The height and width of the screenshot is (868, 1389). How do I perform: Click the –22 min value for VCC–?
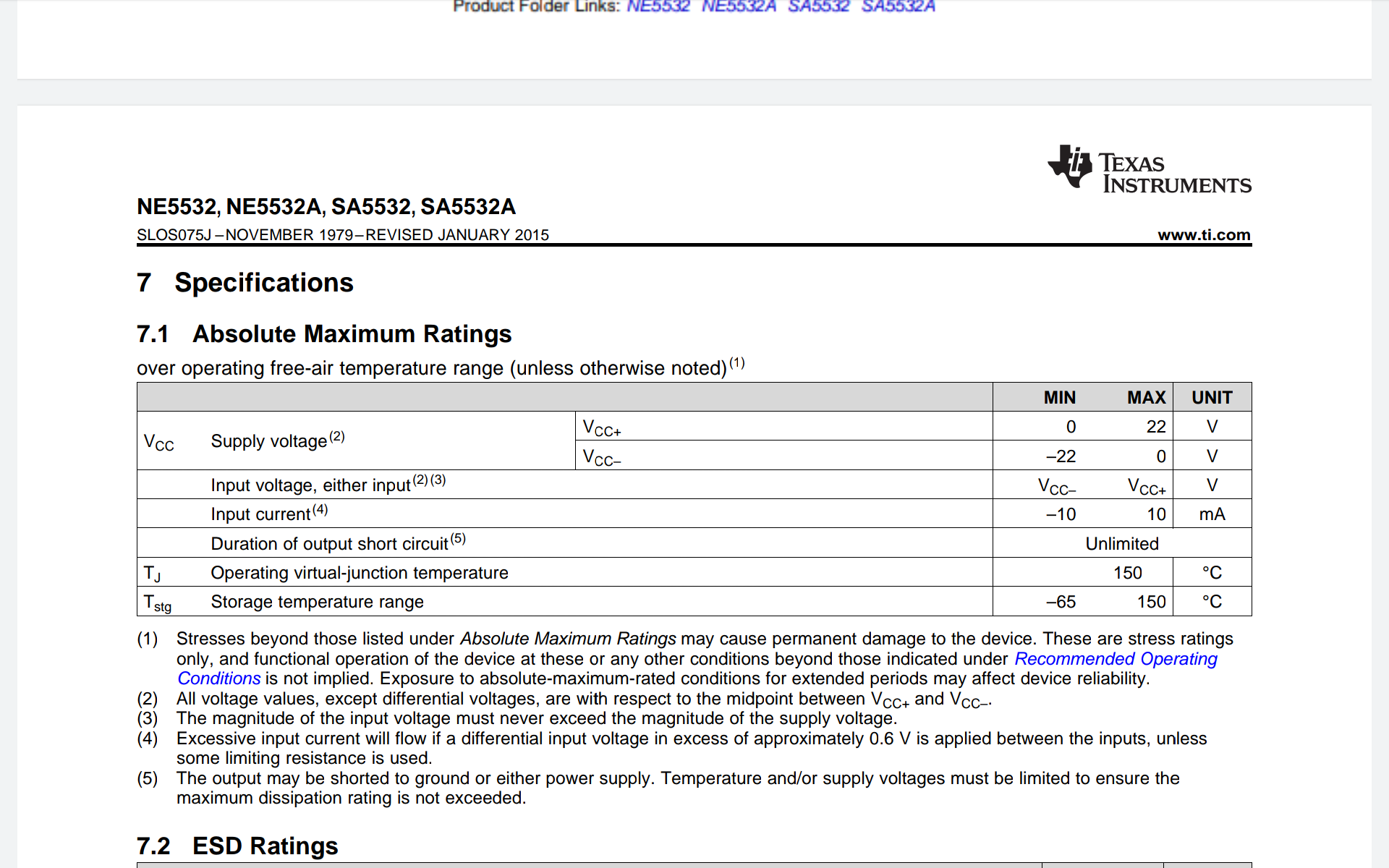pos(1061,456)
